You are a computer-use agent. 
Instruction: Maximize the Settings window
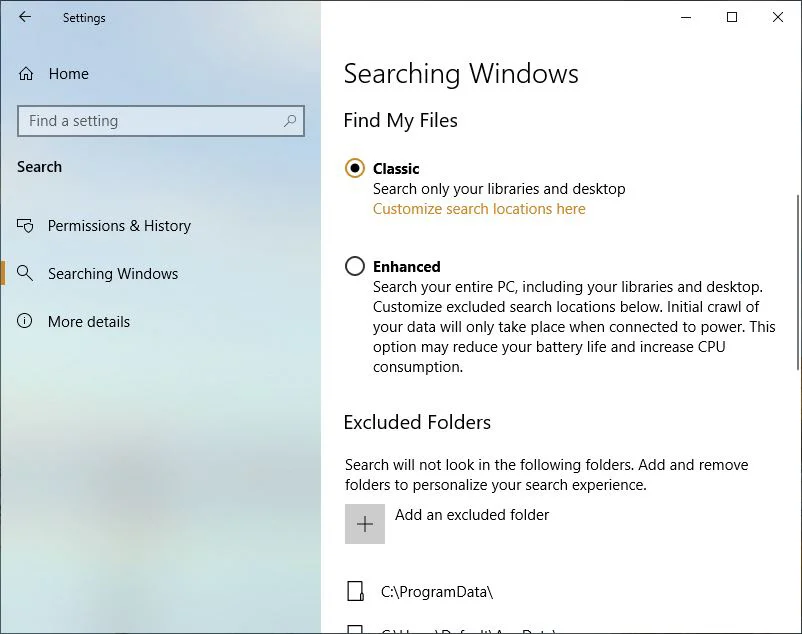pyautogui.click(x=732, y=17)
